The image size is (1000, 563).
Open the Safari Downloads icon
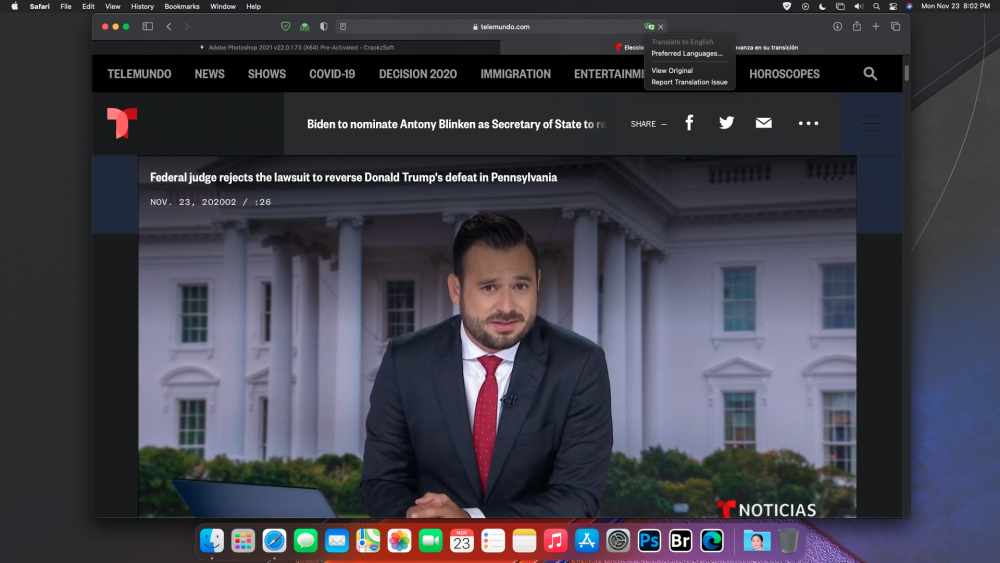[837, 27]
